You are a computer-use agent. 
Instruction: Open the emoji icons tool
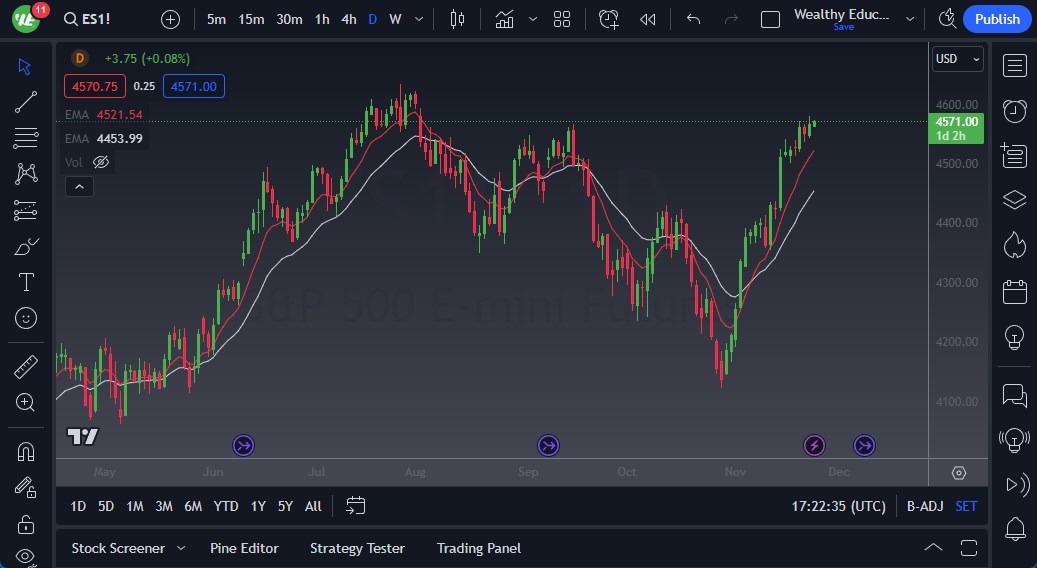[x=26, y=318]
